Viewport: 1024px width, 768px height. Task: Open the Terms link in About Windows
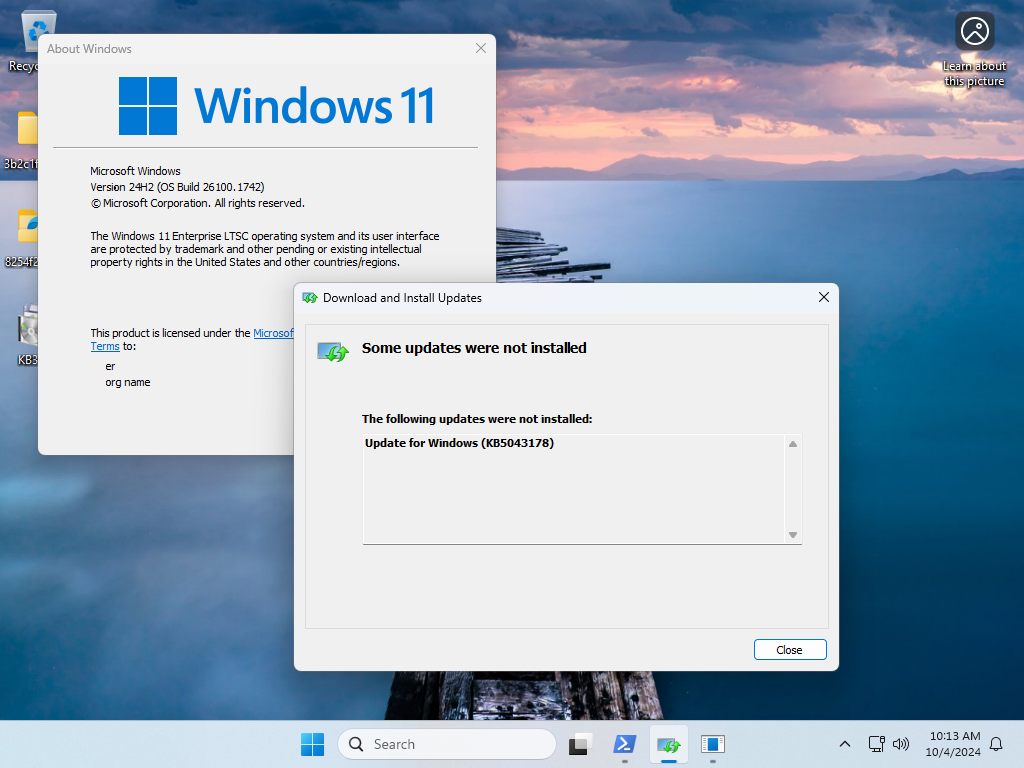(x=105, y=347)
